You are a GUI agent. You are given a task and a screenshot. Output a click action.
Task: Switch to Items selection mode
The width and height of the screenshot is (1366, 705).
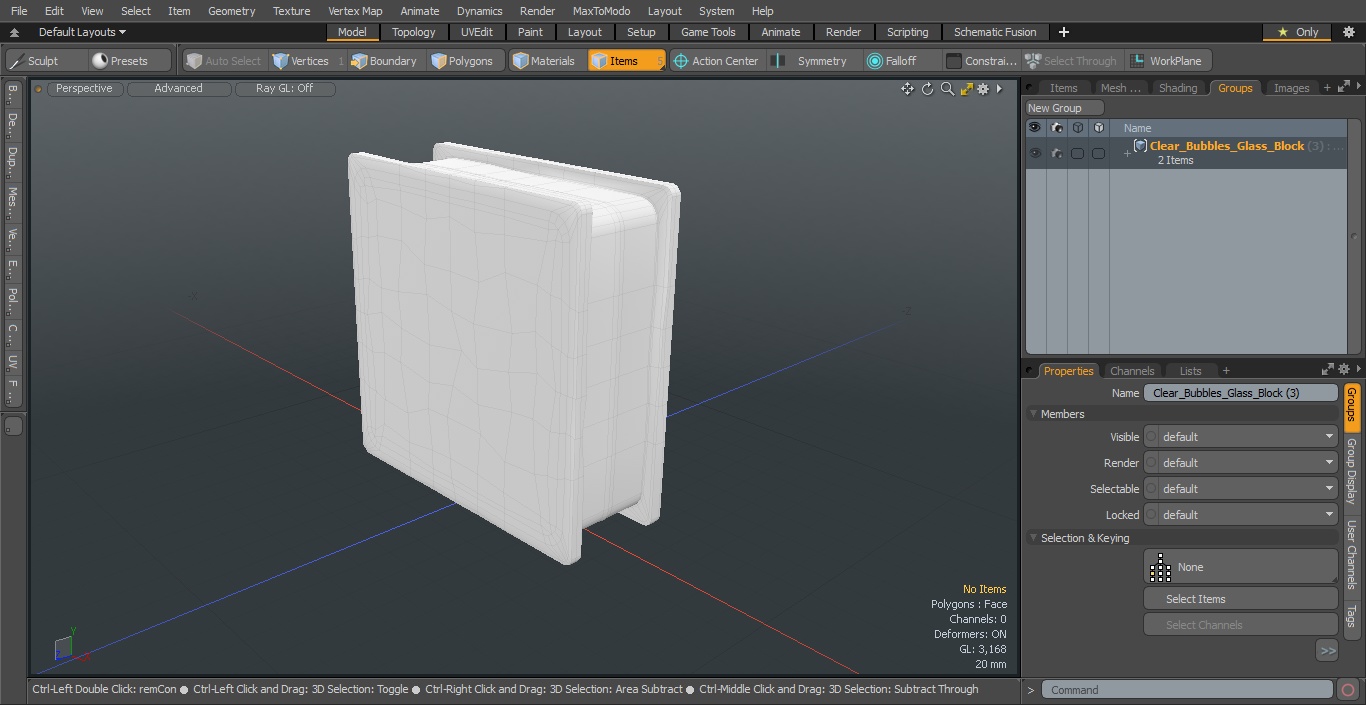(x=626, y=61)
